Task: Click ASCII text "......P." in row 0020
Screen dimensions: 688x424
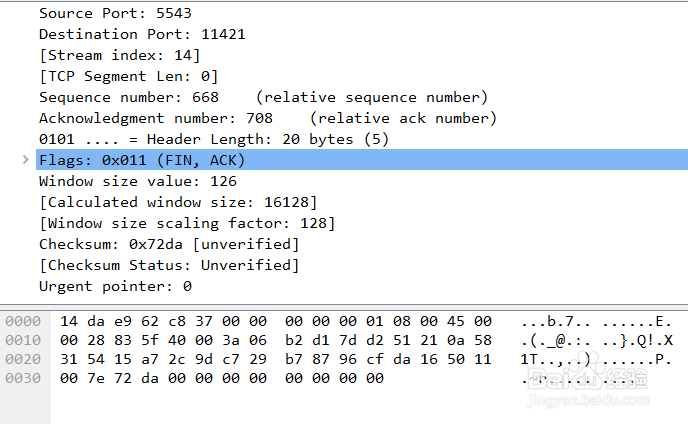Action: (x=637, y=359)
